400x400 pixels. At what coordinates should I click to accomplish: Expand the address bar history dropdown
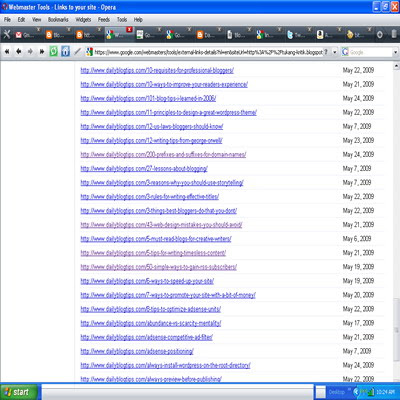[335, 52]
